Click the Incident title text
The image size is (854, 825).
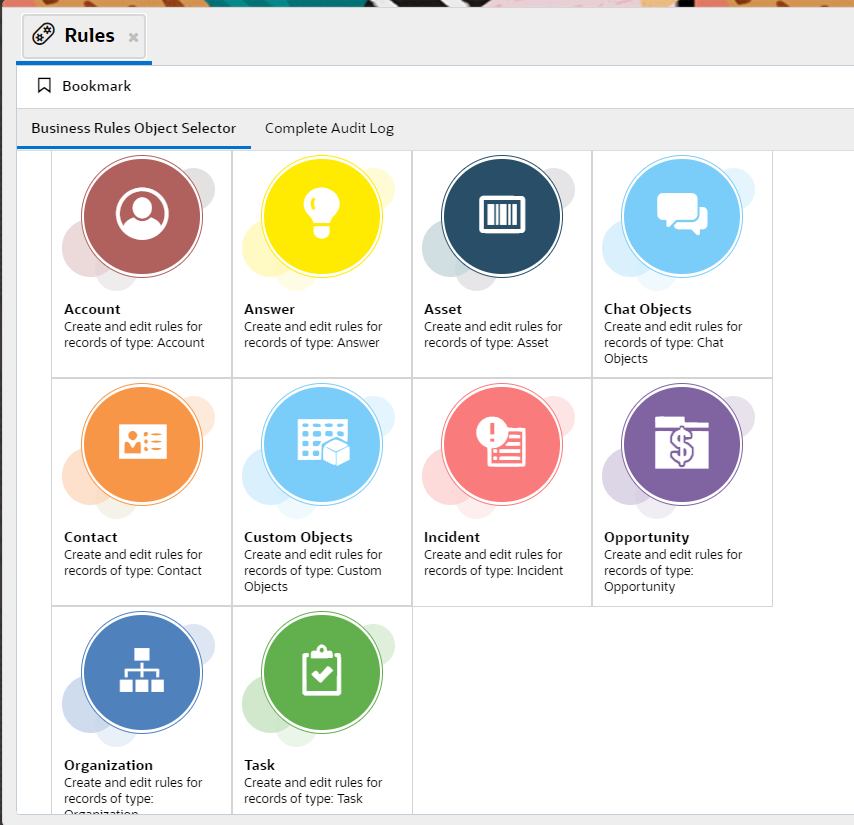click(x=452, y=537)
